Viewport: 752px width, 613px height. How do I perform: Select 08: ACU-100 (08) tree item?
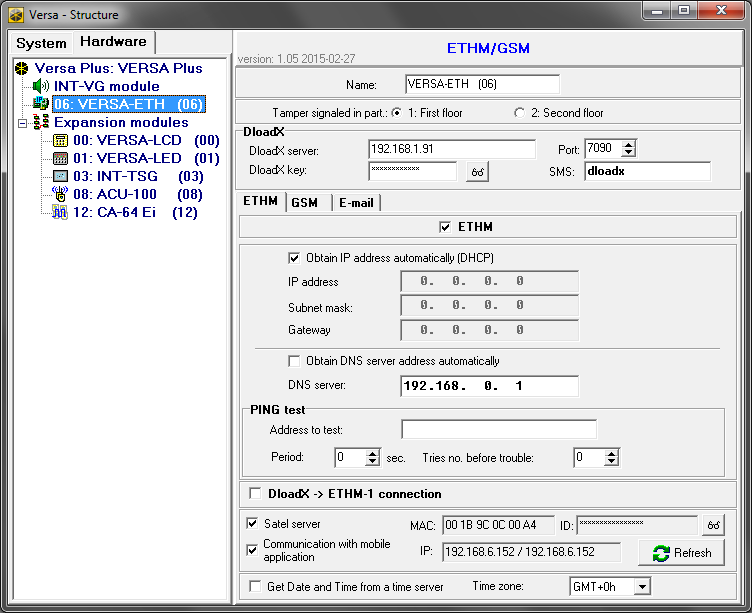pos(138,194)
